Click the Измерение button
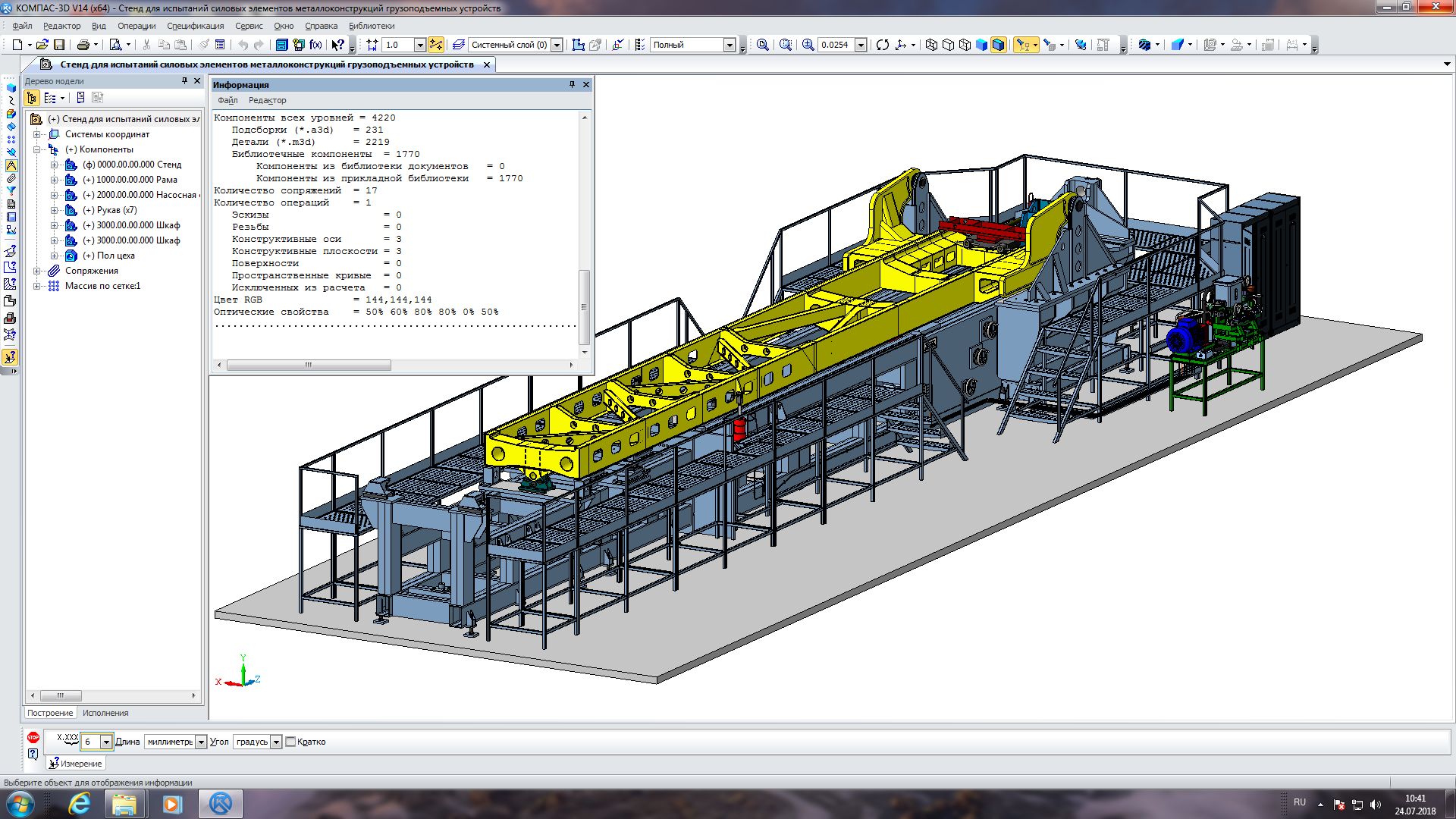1456x819 pixels. (x=76, y=764)
